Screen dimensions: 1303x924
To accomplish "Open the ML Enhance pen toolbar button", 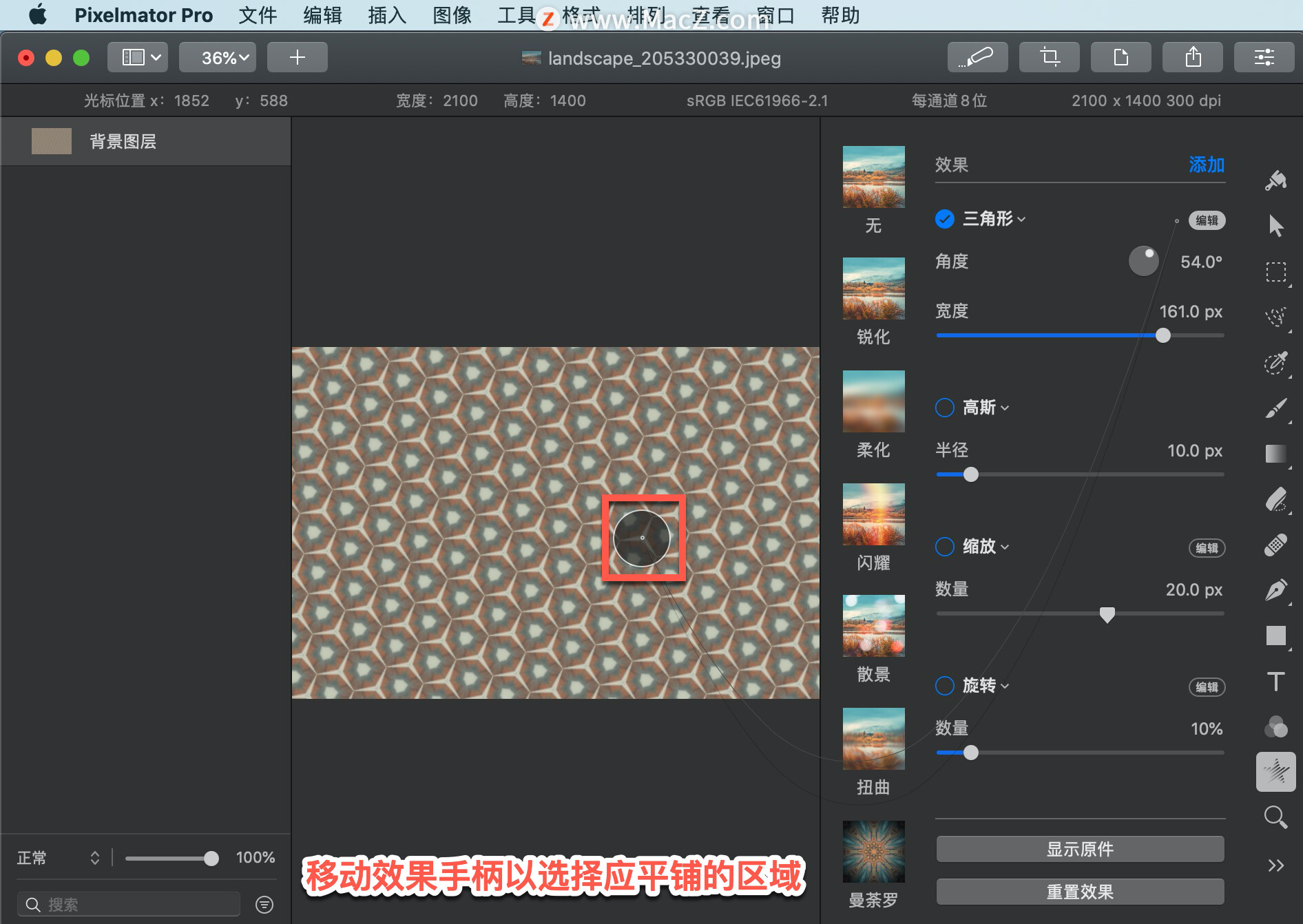I will pyautogui.click(x=977, y=57).
